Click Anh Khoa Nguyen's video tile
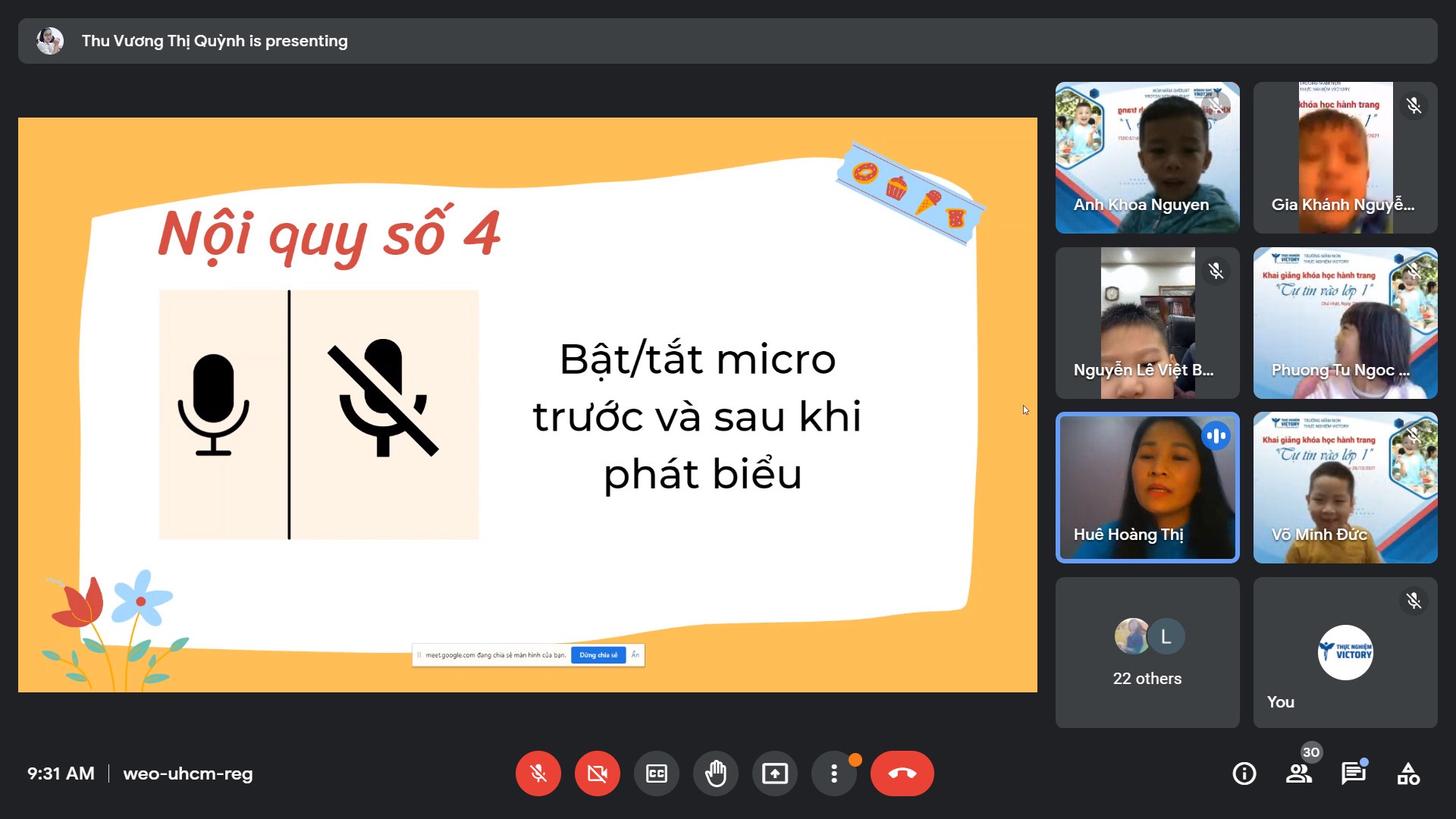The width and height of the screenshot is (1456, 819). tap(1147, 158)
